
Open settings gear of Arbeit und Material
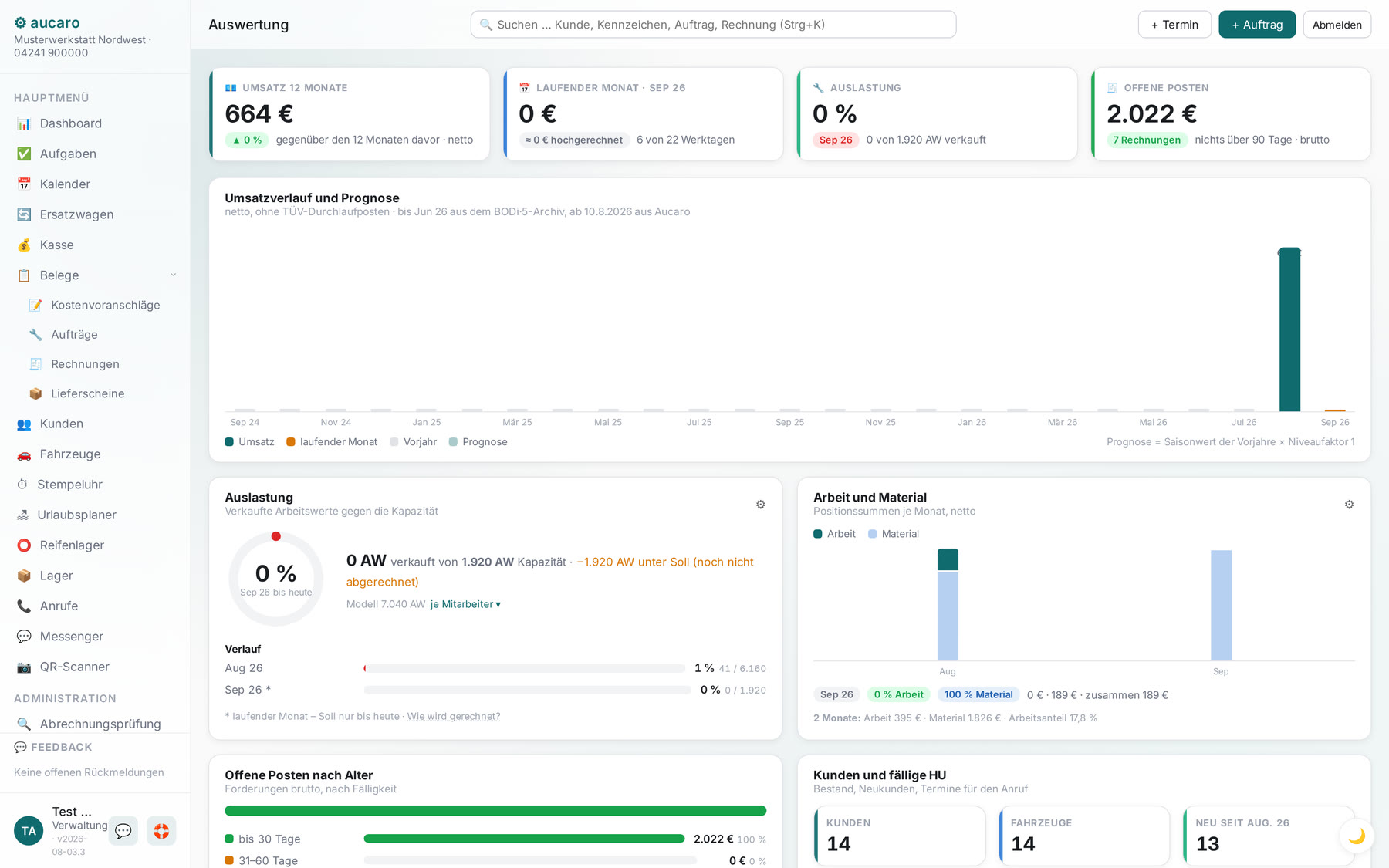(x=1349, y=505)
